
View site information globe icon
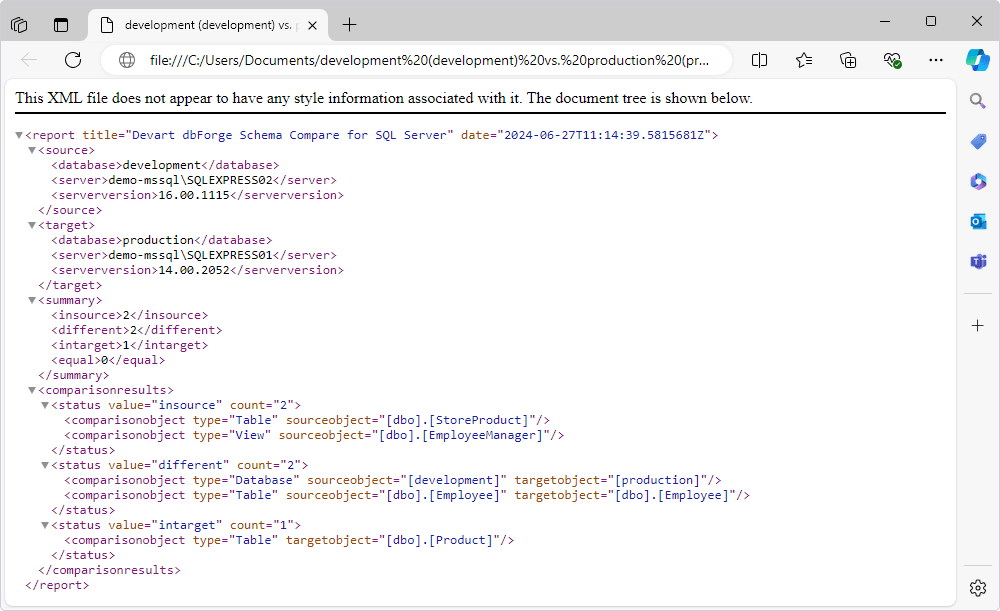(127, 60)
